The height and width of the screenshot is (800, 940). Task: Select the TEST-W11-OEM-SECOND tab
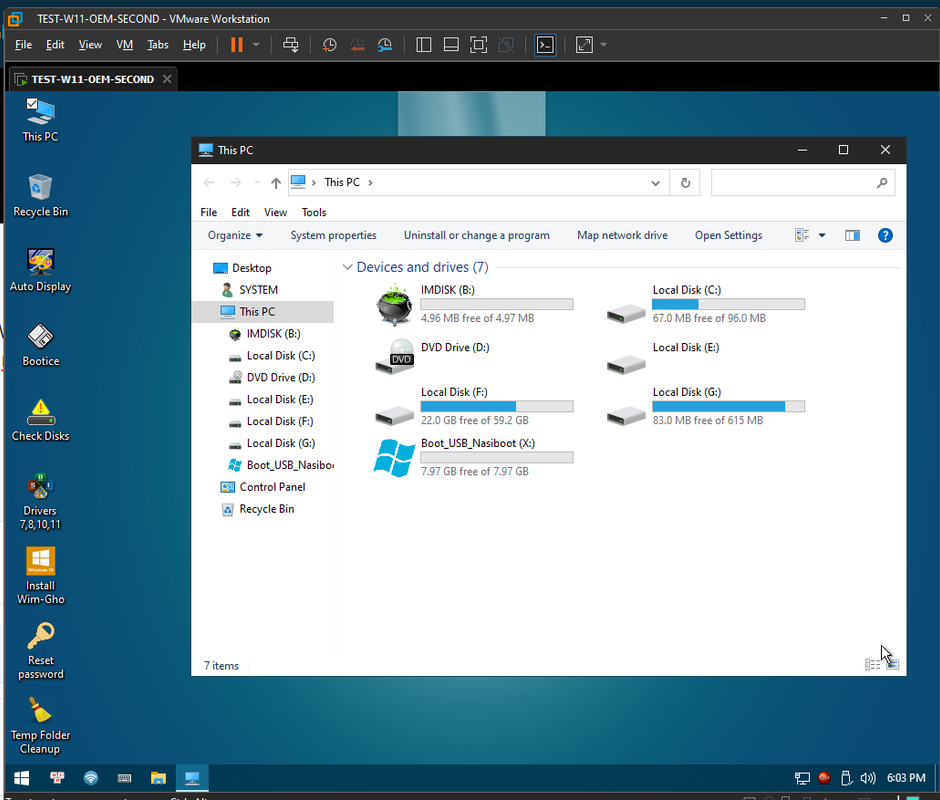click(92, 79)
